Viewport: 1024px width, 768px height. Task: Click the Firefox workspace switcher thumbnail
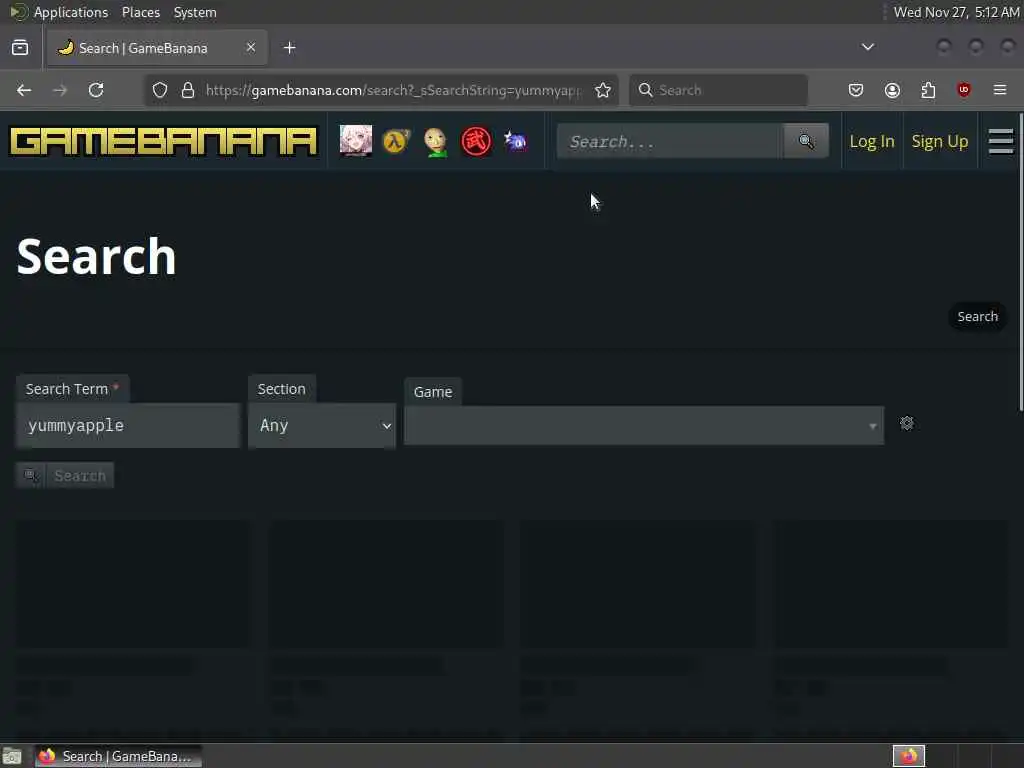point(909,756)
